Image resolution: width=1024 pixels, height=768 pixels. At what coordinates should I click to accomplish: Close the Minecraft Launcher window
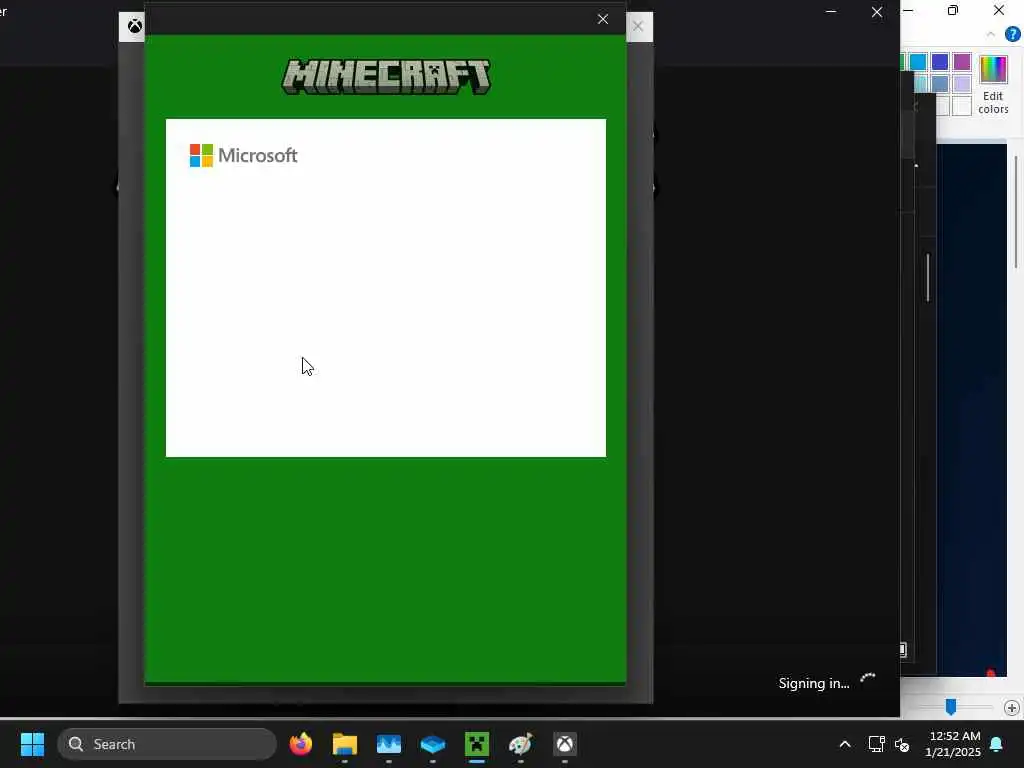[876, 12]
